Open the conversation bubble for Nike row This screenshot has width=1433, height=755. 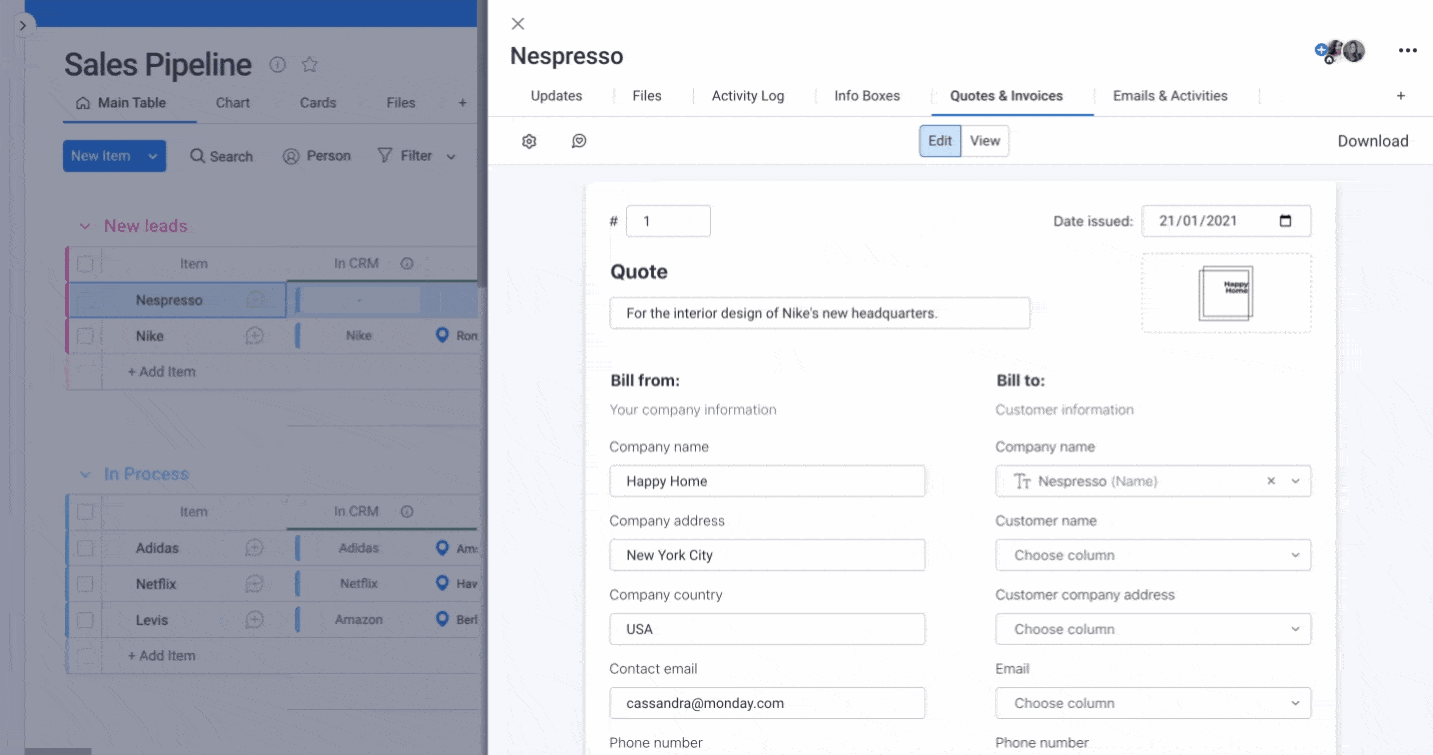(x=255, y=336)
